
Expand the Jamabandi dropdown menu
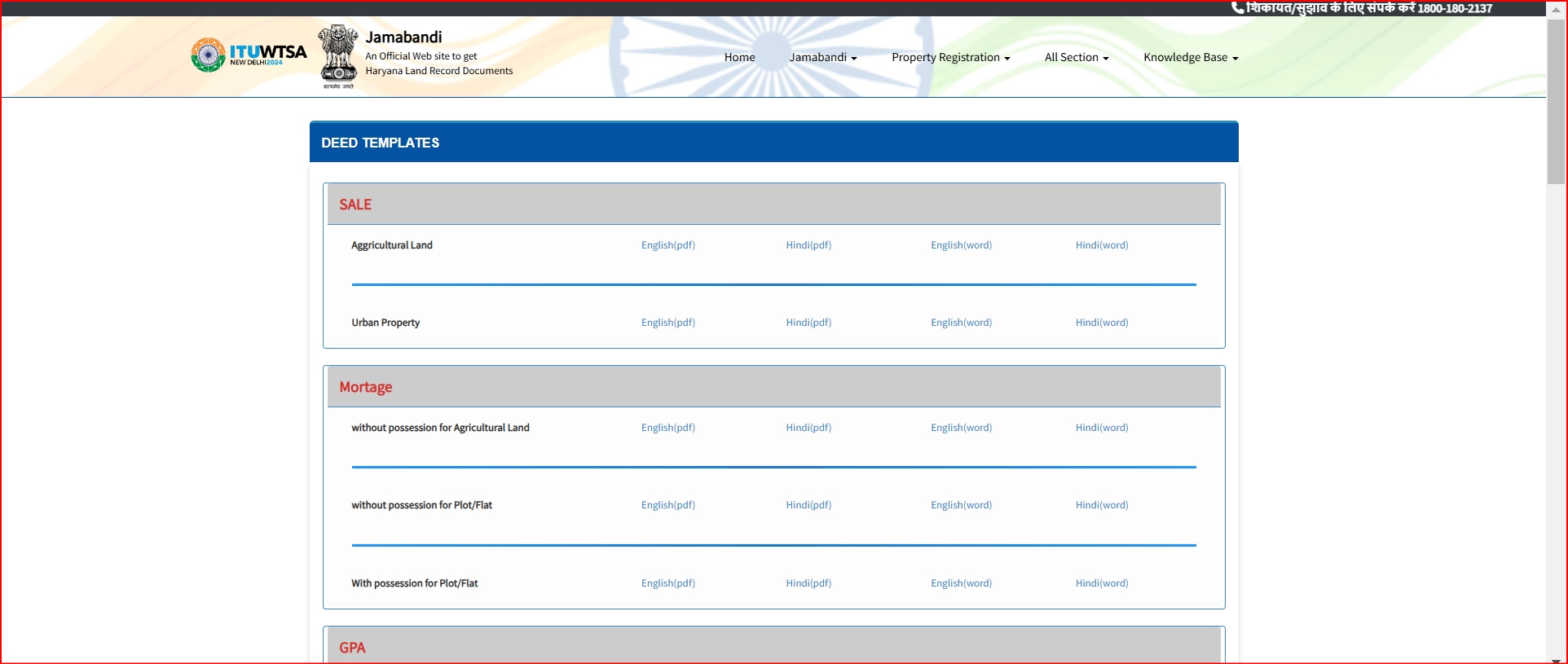[x=822, y=57]
